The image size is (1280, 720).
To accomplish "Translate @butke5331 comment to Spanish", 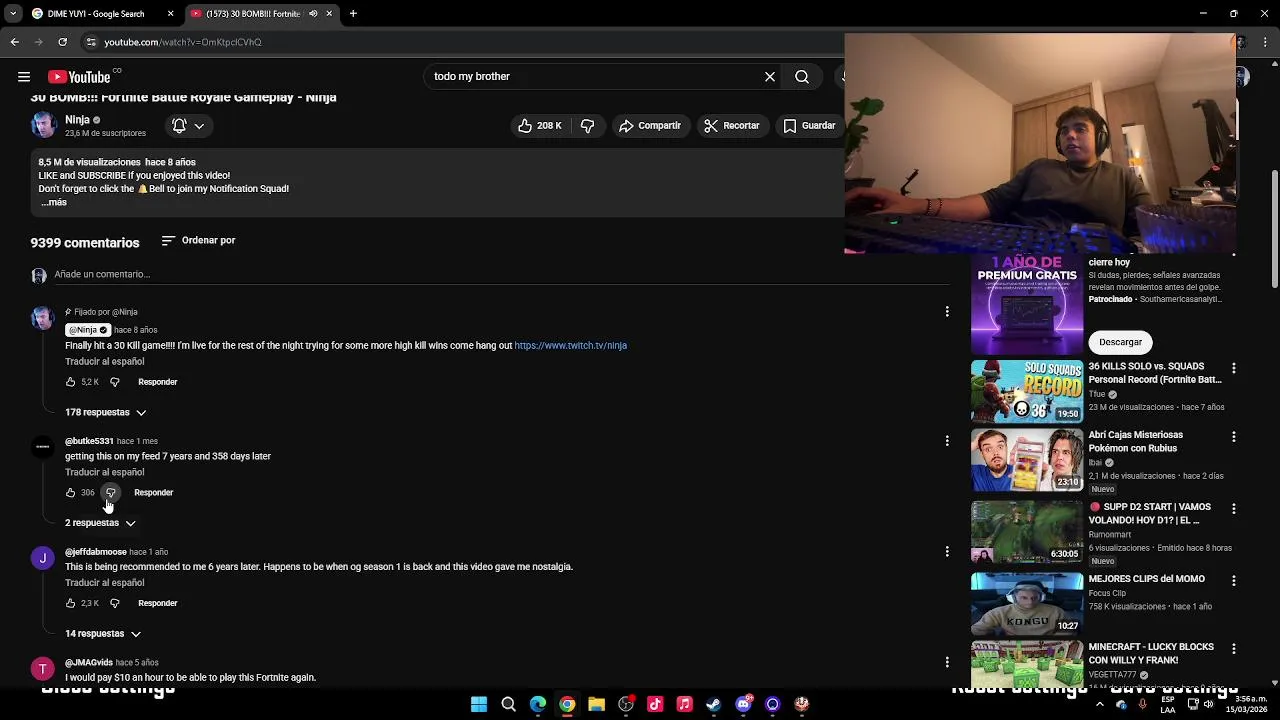I will 105,472.
